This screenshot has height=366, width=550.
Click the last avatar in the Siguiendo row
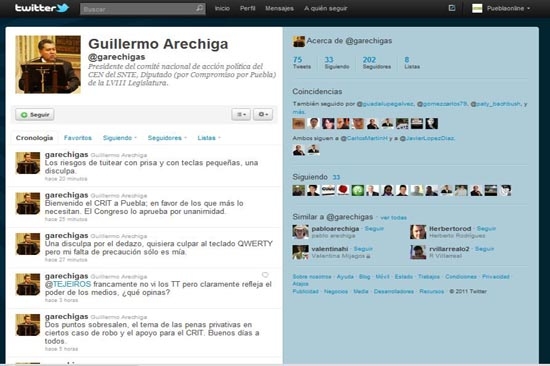click(505, 190)
